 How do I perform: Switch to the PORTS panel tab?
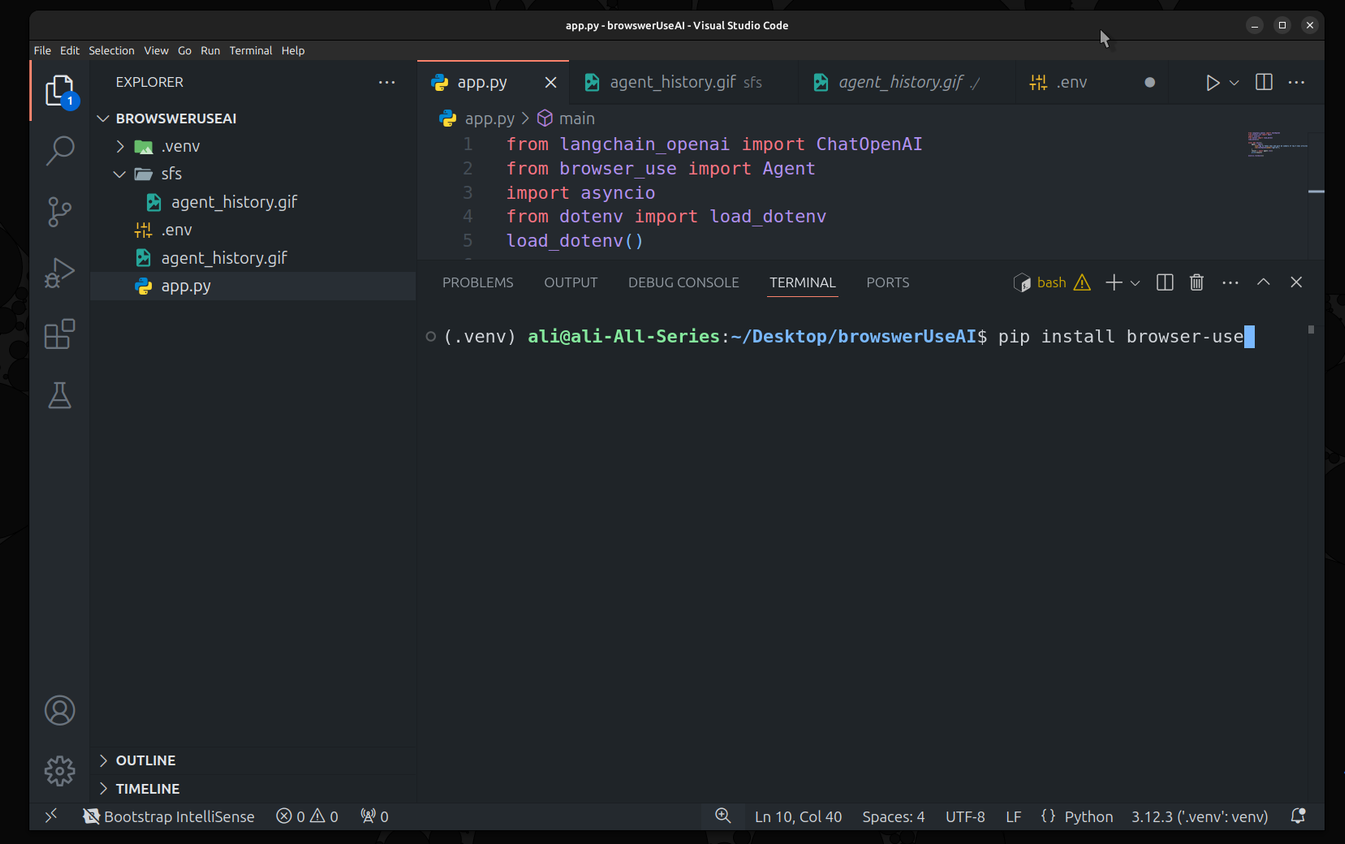[888, 283]
